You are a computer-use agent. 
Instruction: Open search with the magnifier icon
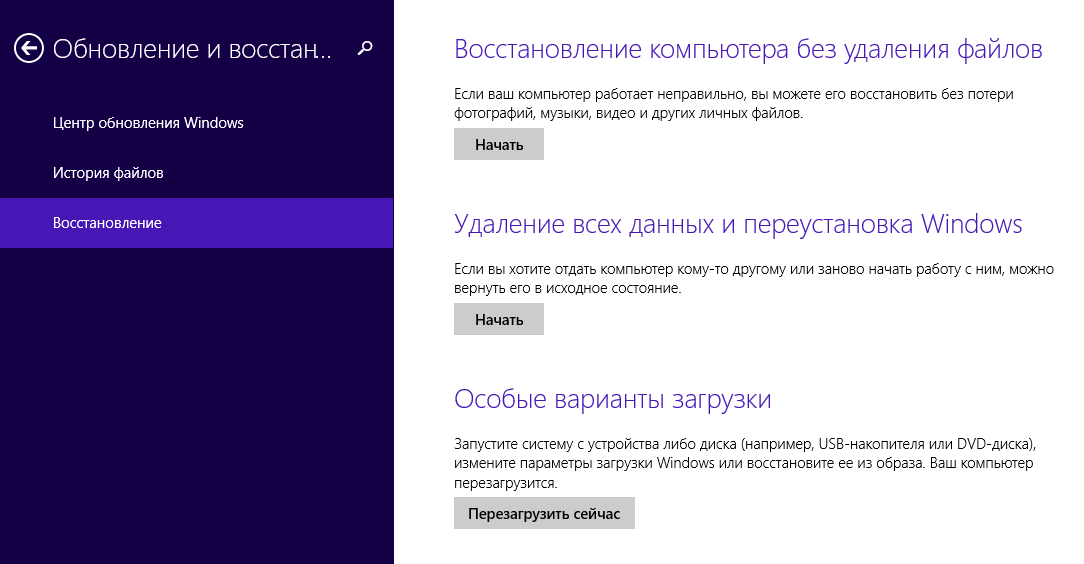point(366,48)
